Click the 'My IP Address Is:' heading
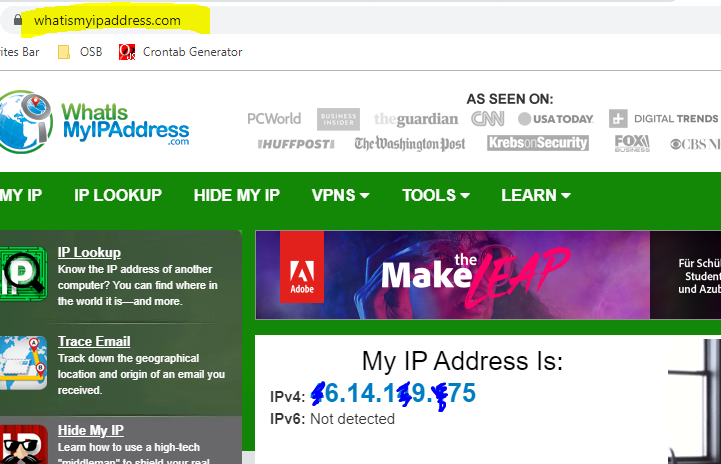721x464 pixels. pyautogui.click(x=462, y=361)
